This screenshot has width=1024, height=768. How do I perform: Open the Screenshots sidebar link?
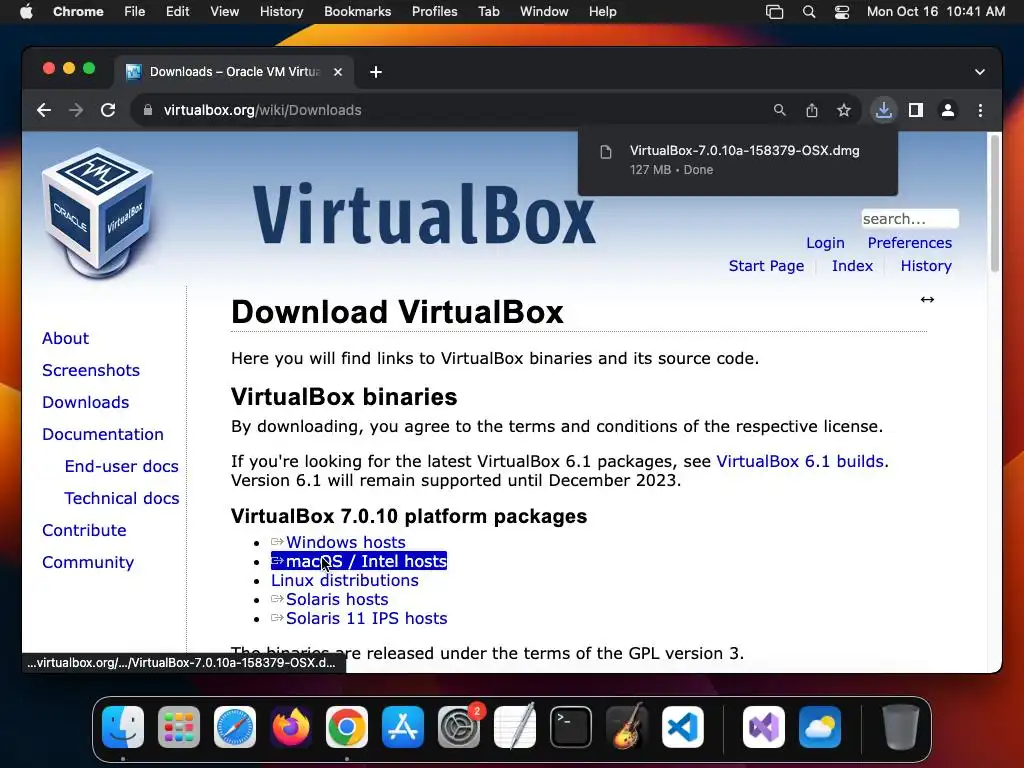91,370
